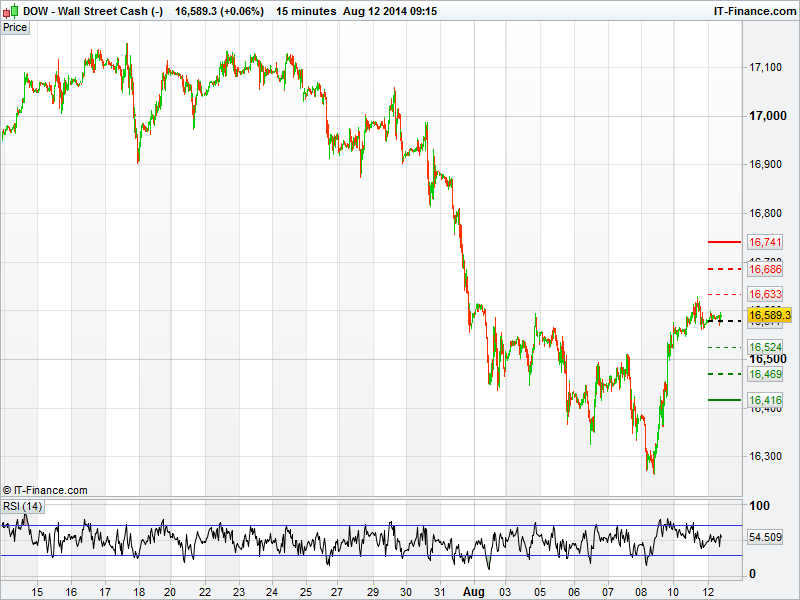Click date 18 on the time axis
This screenshot has width=800, height=600.
pos(139,592)
